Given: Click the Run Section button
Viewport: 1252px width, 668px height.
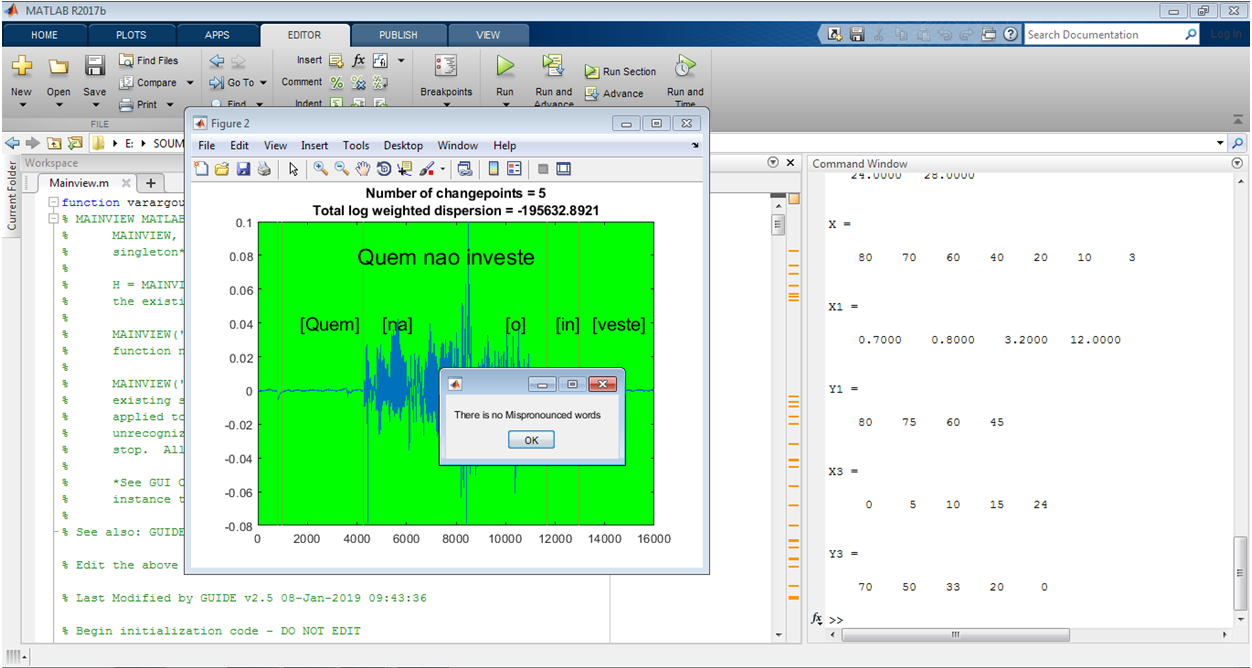Looking at the screenshot, I should (x=620, y=72).
